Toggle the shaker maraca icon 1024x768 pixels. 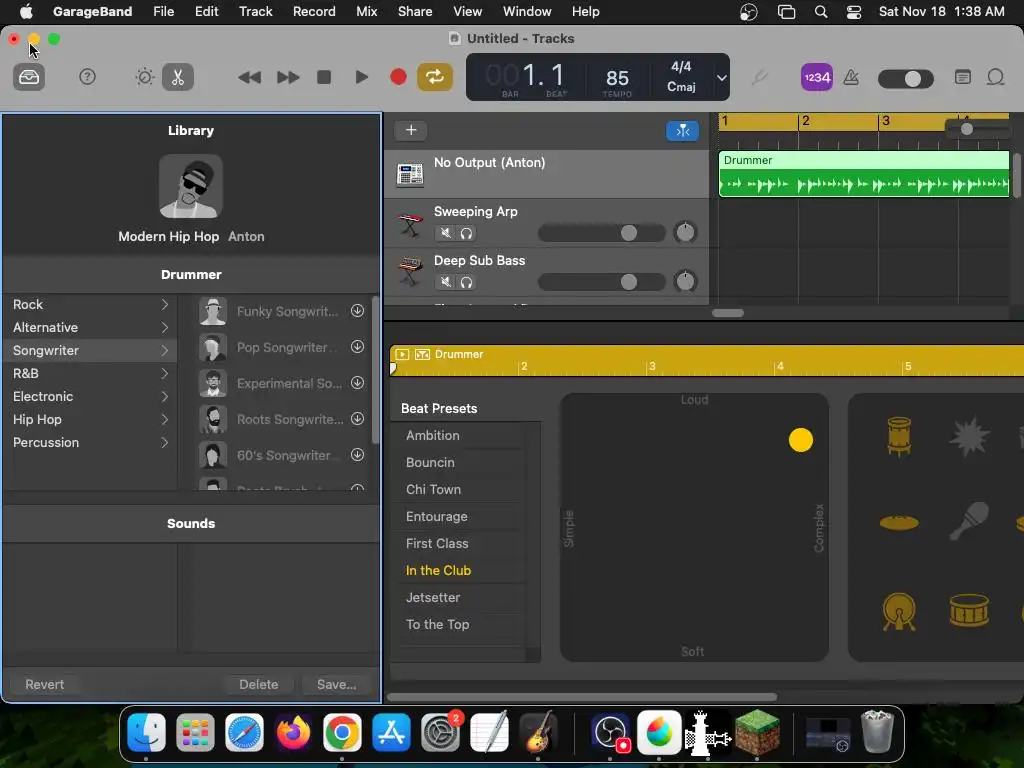pos(969,520)
